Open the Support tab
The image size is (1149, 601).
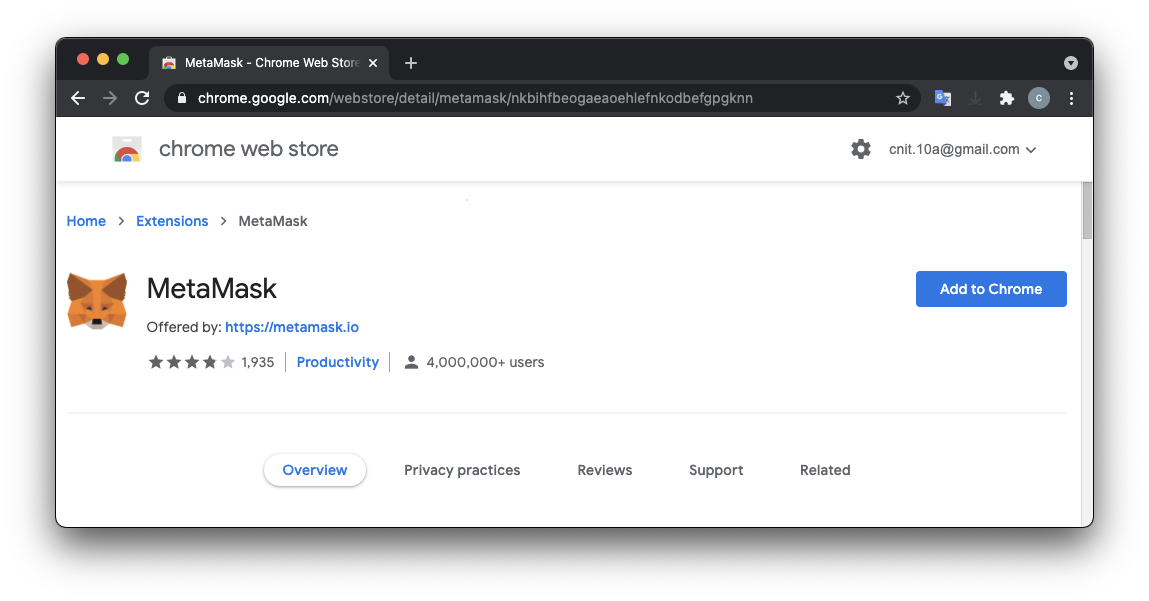pyautogui.click(x=716, y=470)
